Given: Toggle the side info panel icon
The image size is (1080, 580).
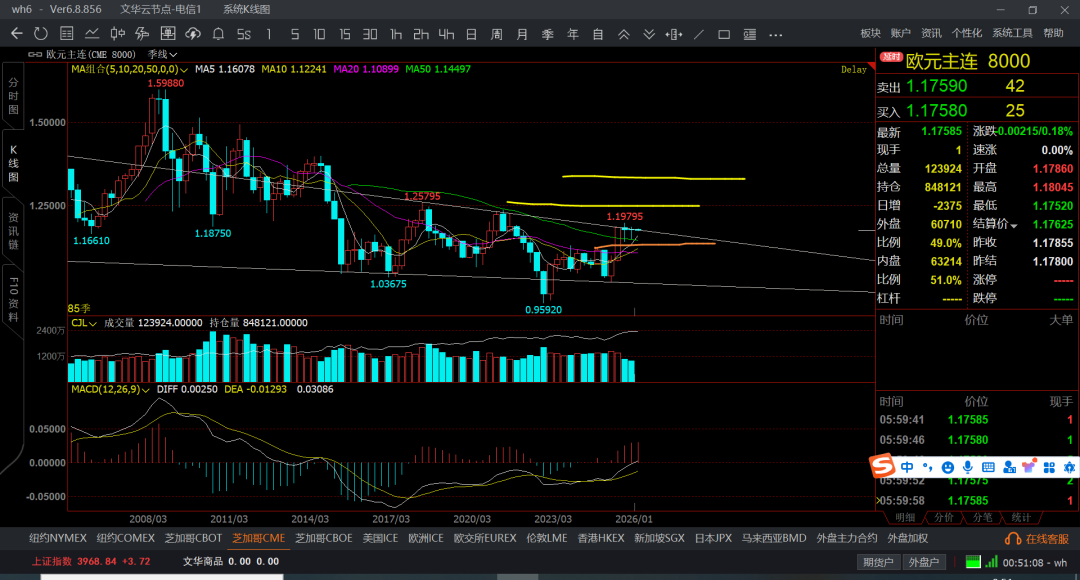Looking at the screenshot, I should click(749, 34).
